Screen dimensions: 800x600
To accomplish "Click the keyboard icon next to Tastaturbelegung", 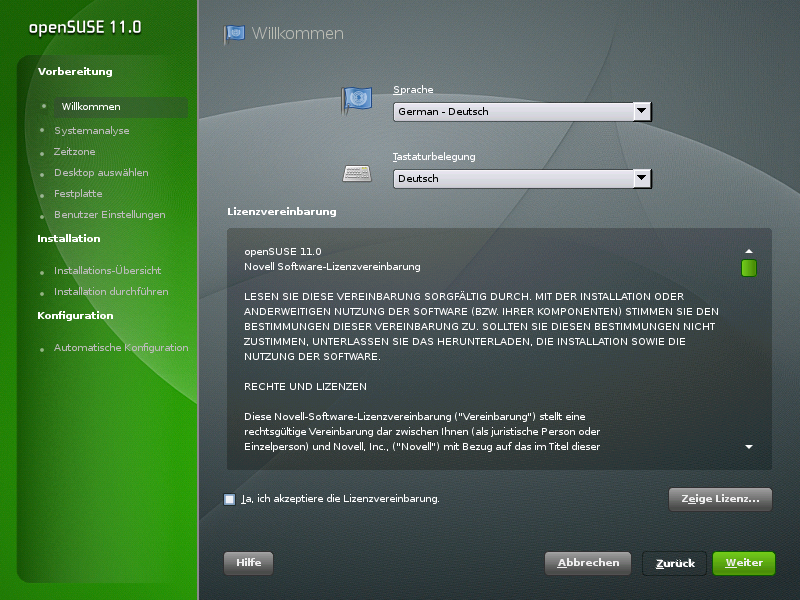I will coord(357,173).
